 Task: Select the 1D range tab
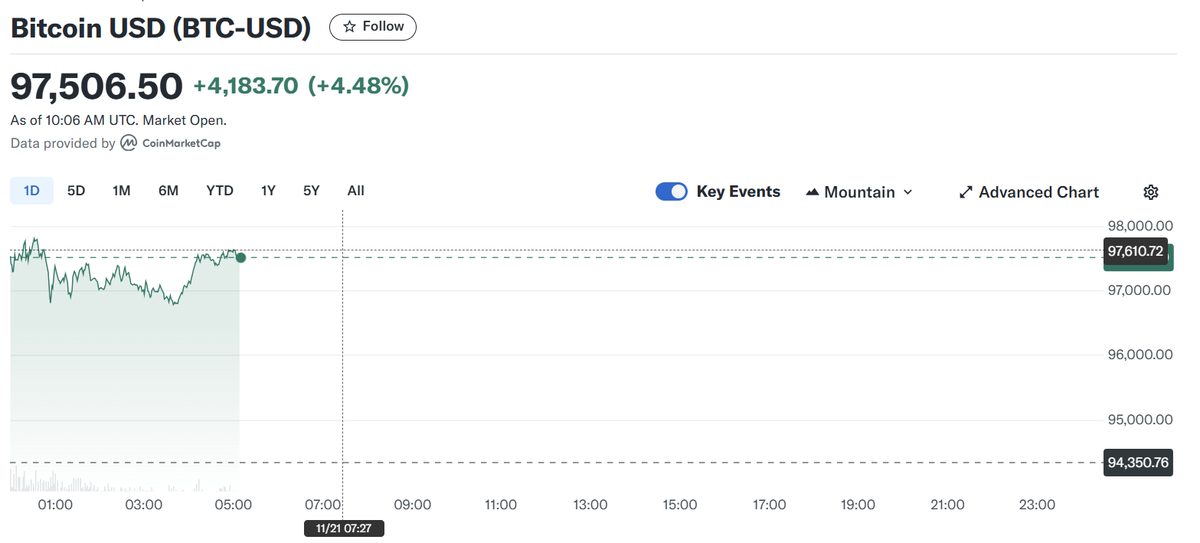point(32,190)
